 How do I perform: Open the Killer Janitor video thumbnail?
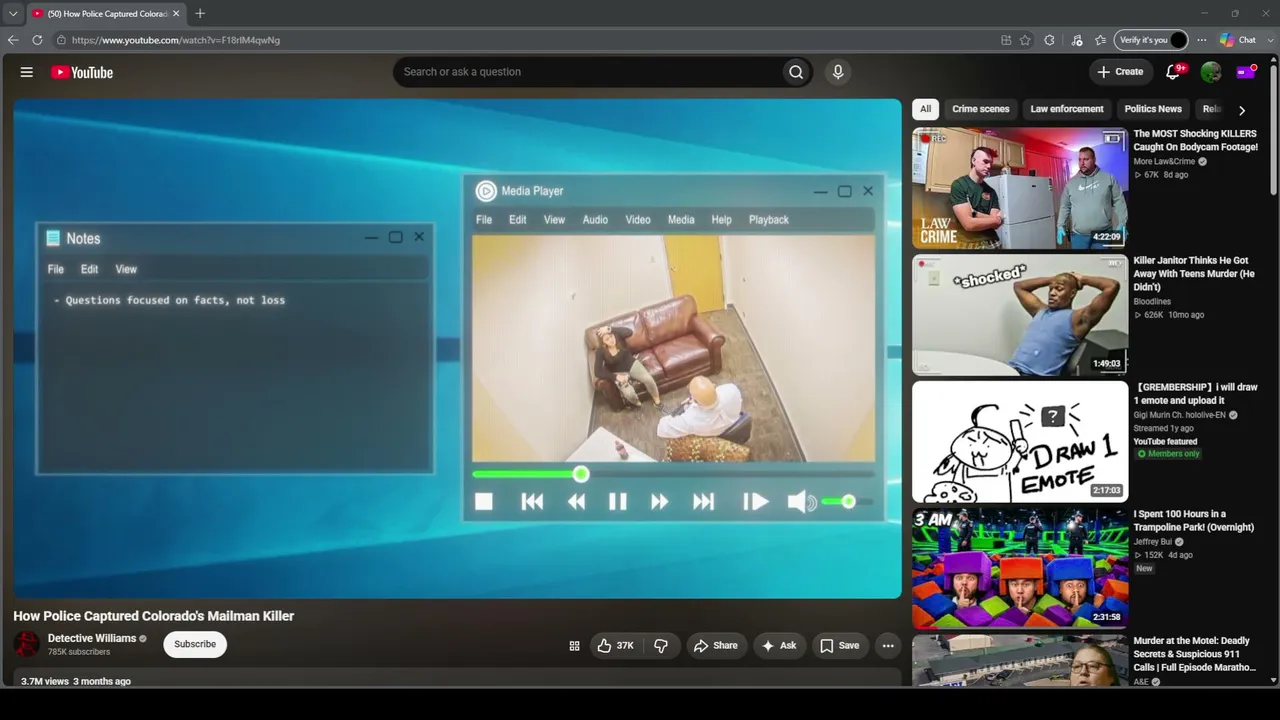[x=1020, y=315]
